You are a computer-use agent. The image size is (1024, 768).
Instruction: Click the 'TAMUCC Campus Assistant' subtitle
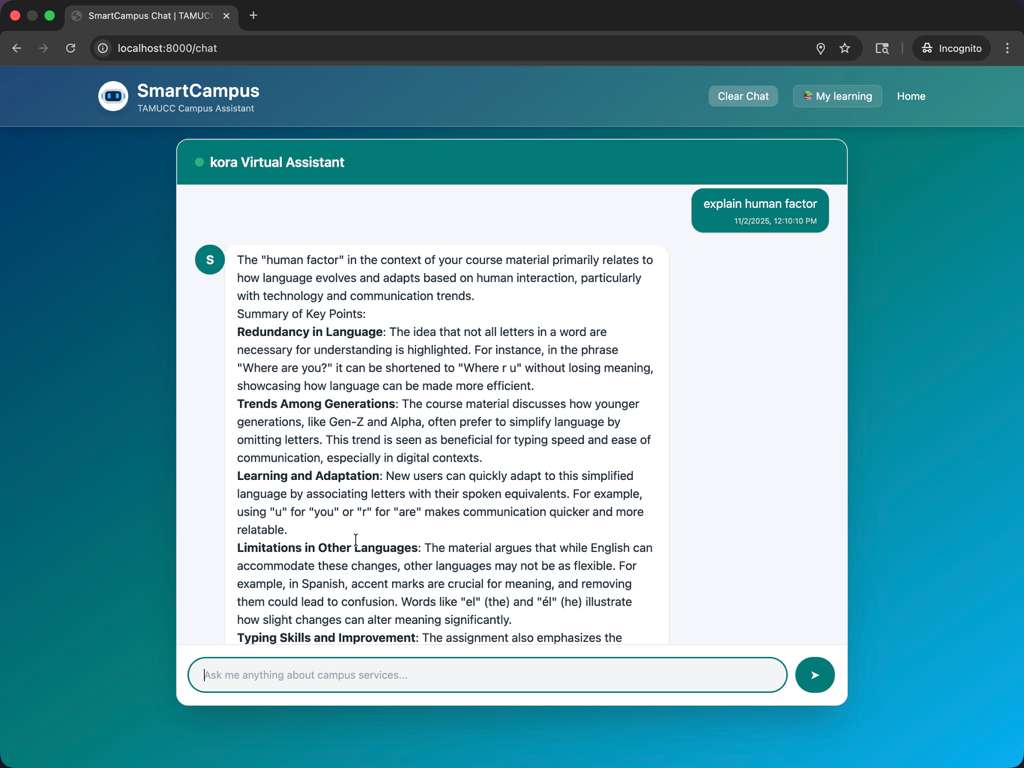click(195, 108)
